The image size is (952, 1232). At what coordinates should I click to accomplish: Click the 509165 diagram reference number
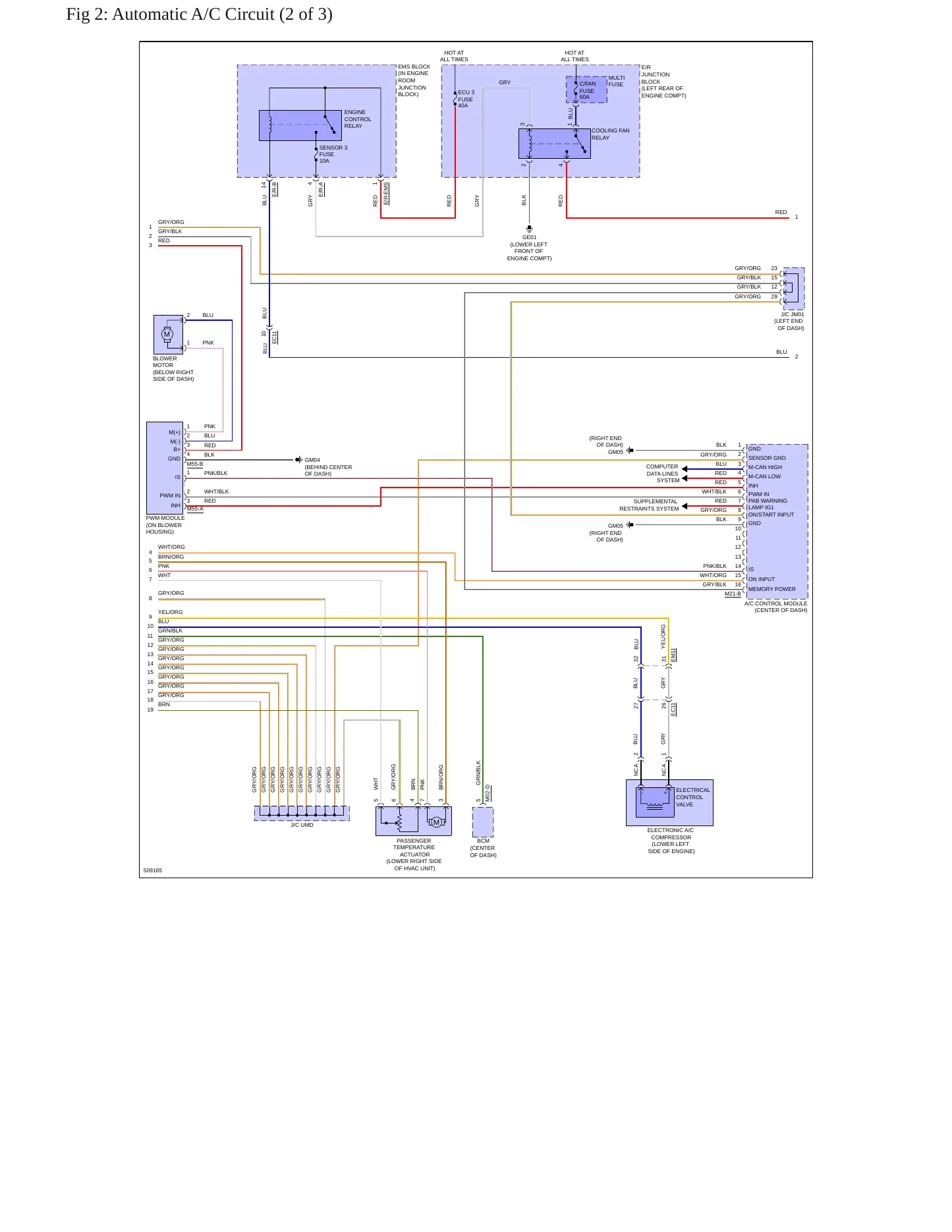pos(153,870)
